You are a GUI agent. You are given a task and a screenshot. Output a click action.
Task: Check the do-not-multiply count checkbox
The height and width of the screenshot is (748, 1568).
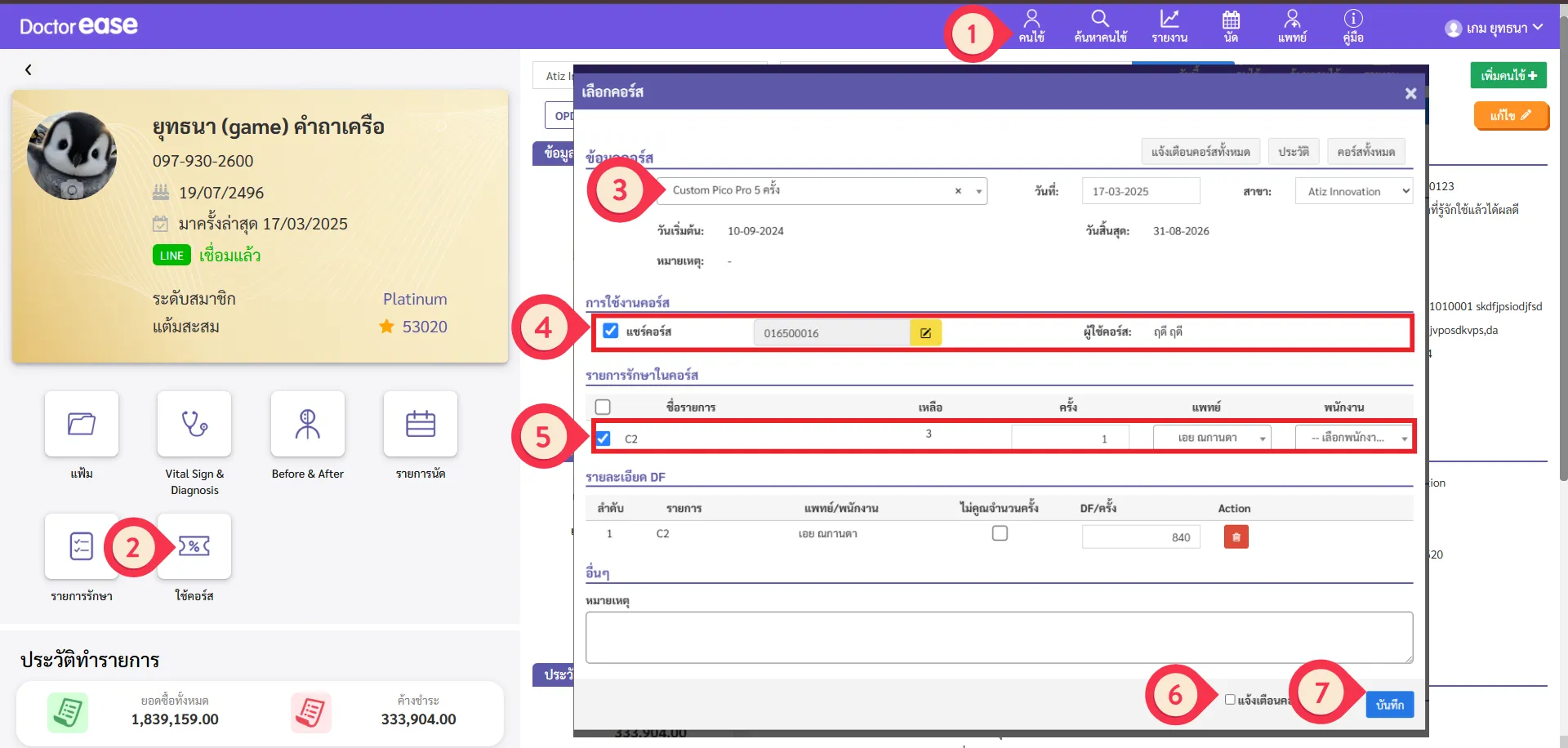point(1000,533)
